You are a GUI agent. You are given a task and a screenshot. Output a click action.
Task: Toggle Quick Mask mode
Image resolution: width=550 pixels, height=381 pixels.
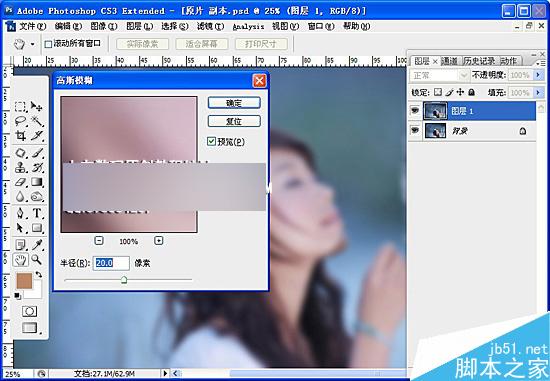(x=29, y=311)
